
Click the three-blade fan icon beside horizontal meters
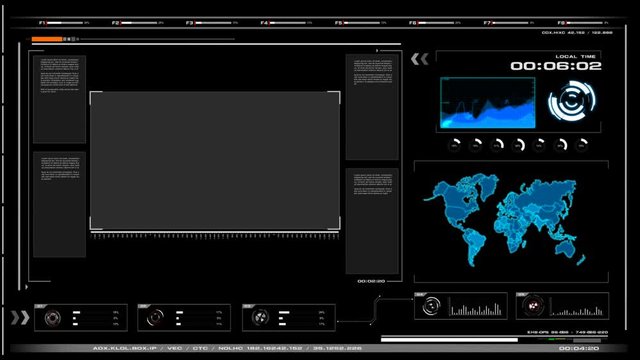click(260, 317)
